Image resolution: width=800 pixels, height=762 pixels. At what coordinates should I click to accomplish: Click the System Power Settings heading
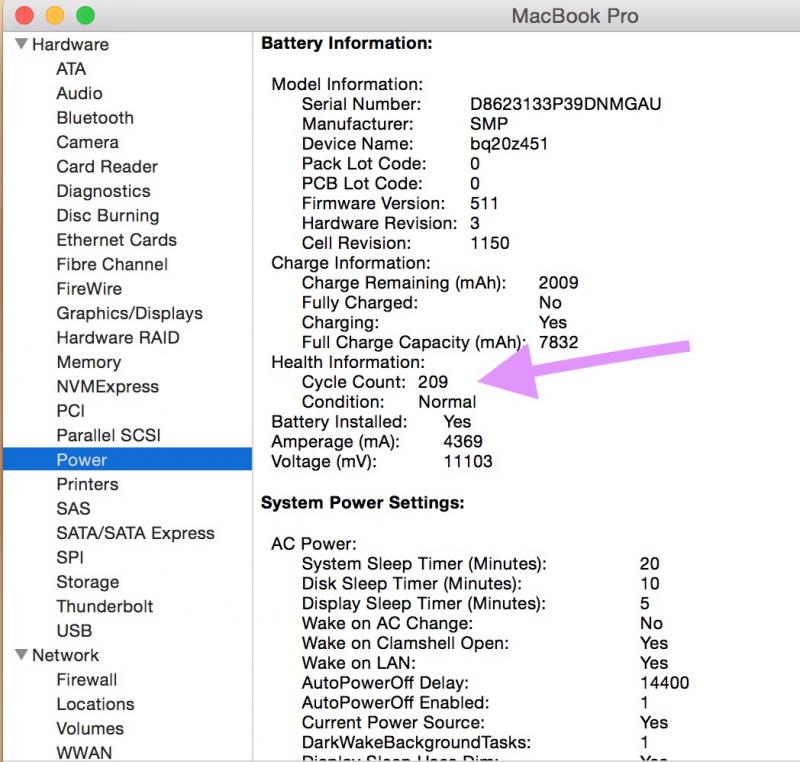coord(363,503)
